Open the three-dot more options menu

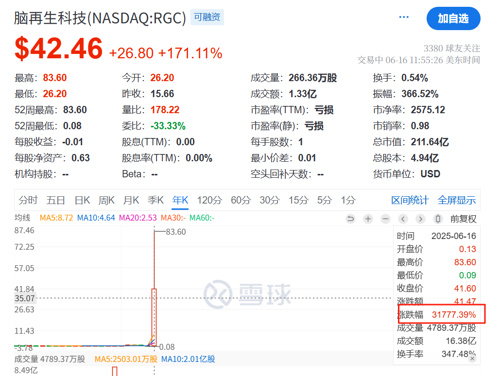(x=404, y=17)
